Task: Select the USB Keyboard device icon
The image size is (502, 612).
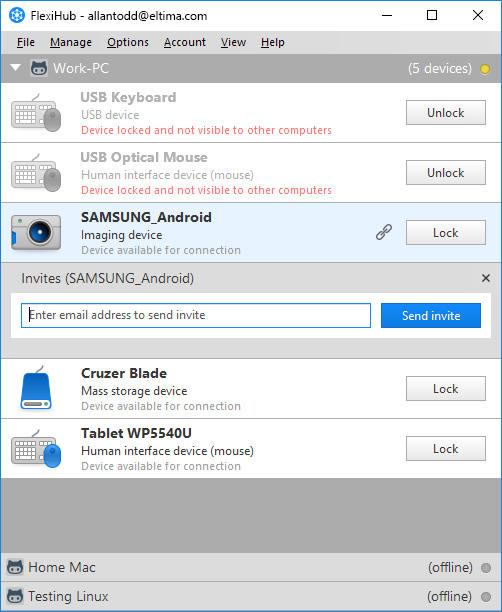Action: (36, 113)
